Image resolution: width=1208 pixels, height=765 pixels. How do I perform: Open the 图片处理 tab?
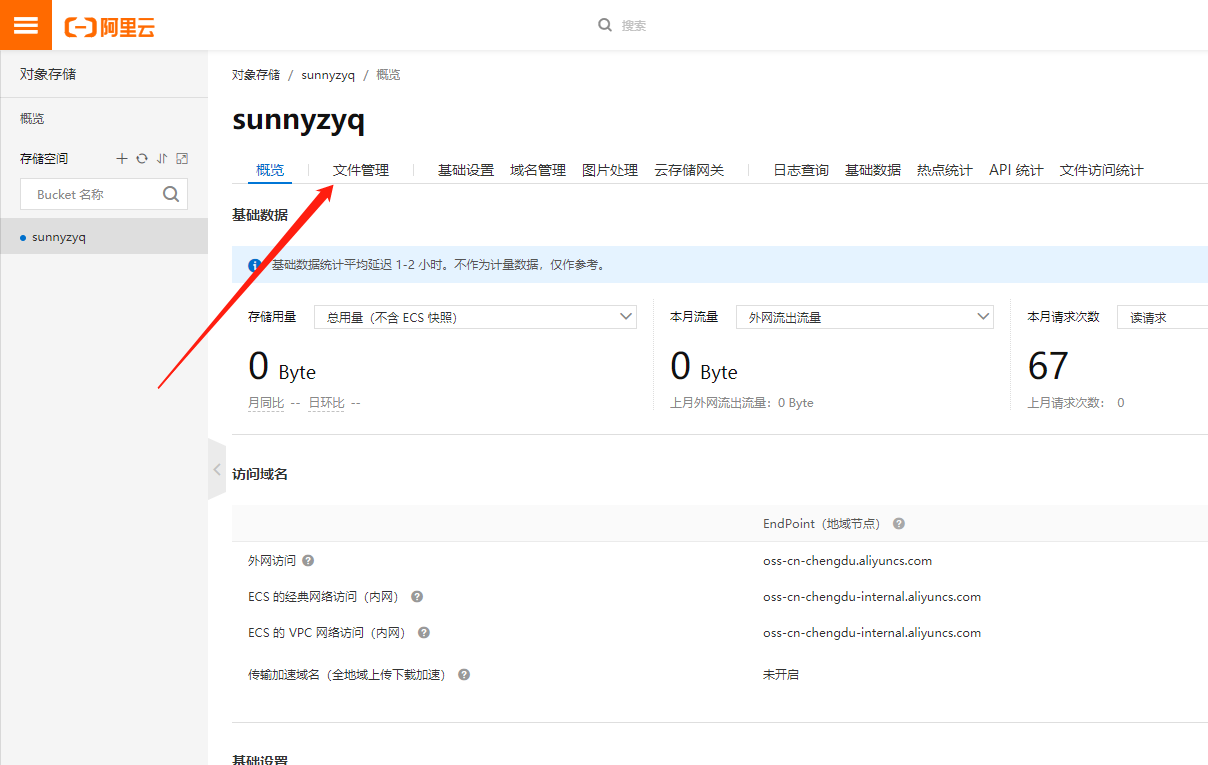coord(610,170)
